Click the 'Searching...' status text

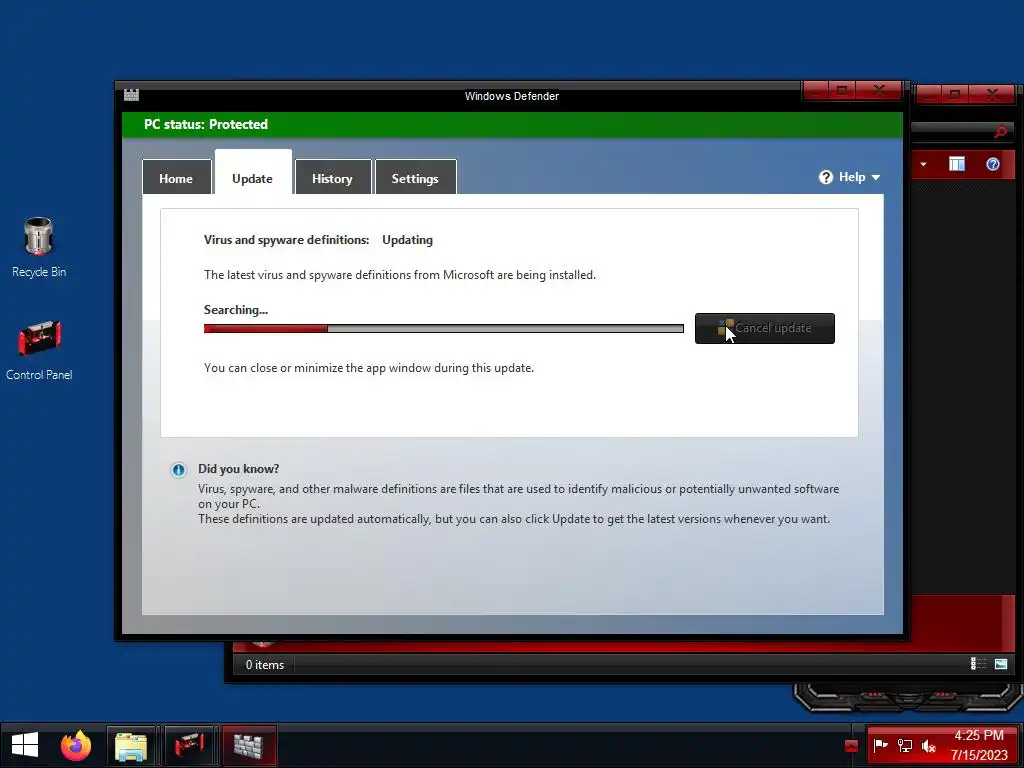pos(236,310)
